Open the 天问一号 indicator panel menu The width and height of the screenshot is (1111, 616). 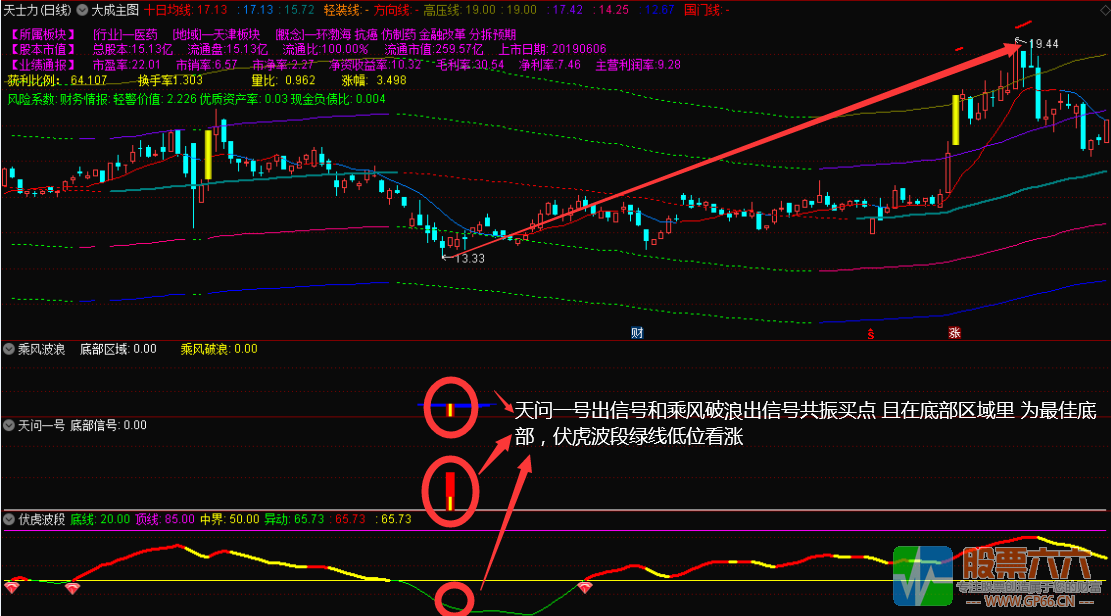tap(10, 425)
